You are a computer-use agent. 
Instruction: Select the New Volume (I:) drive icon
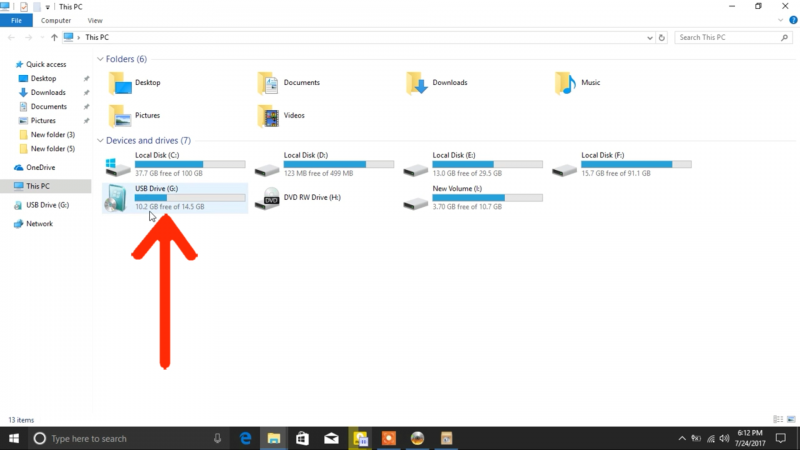tap(415, 204)
